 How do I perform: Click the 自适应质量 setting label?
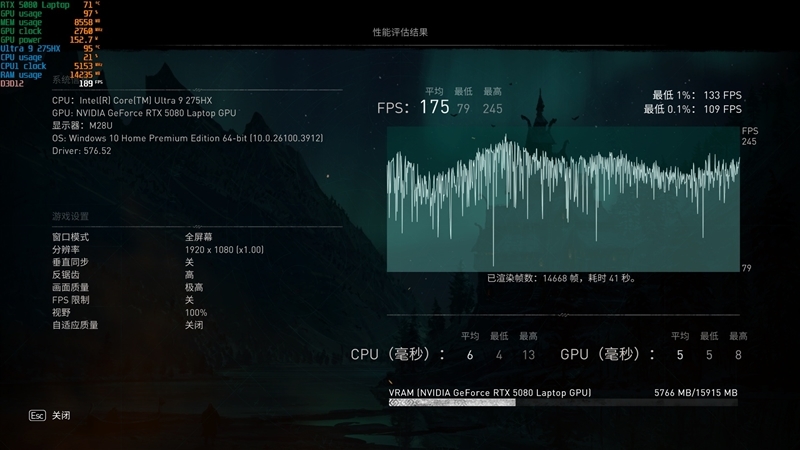tap(75, 325)
